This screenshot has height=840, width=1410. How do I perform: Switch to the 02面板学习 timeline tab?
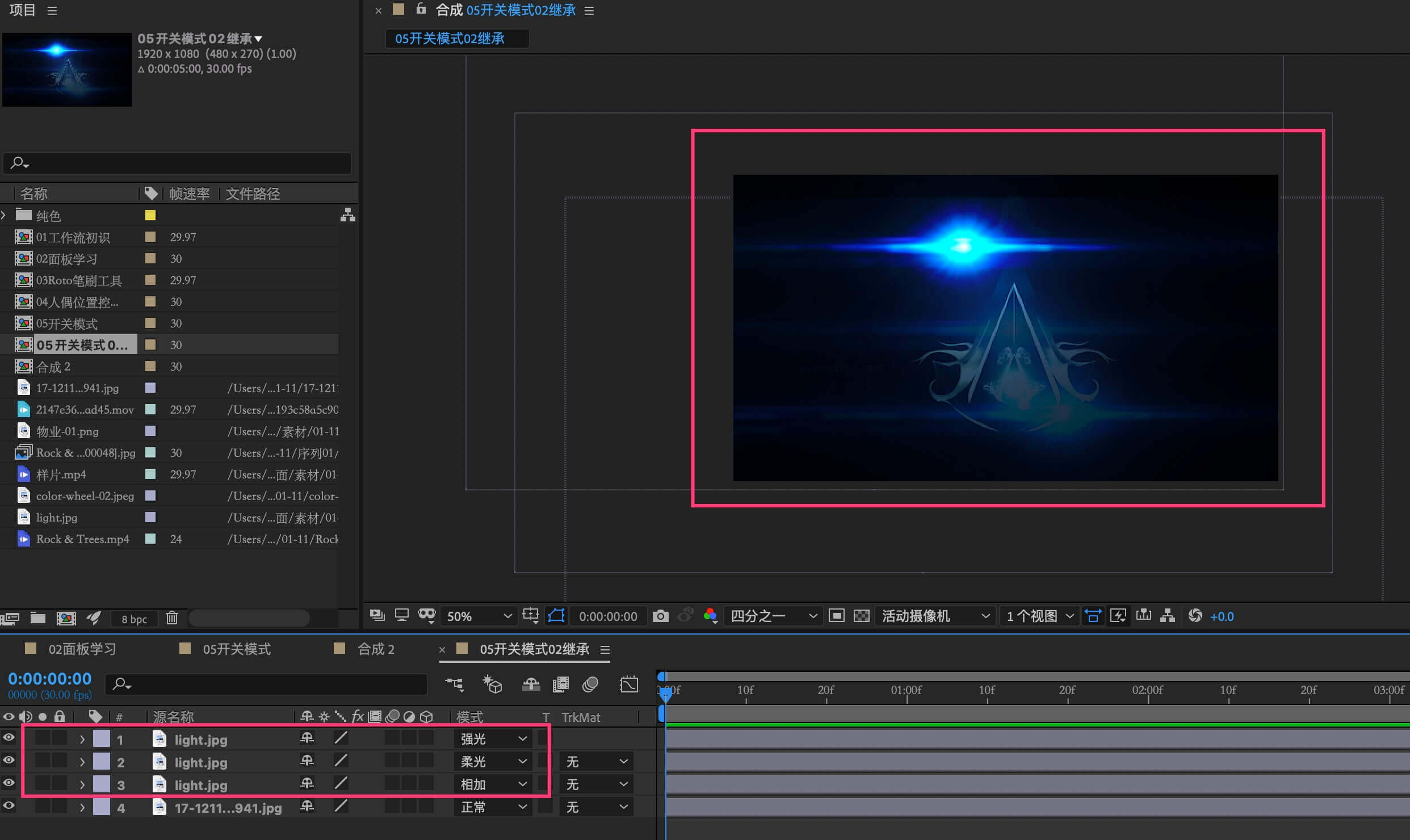82,649
